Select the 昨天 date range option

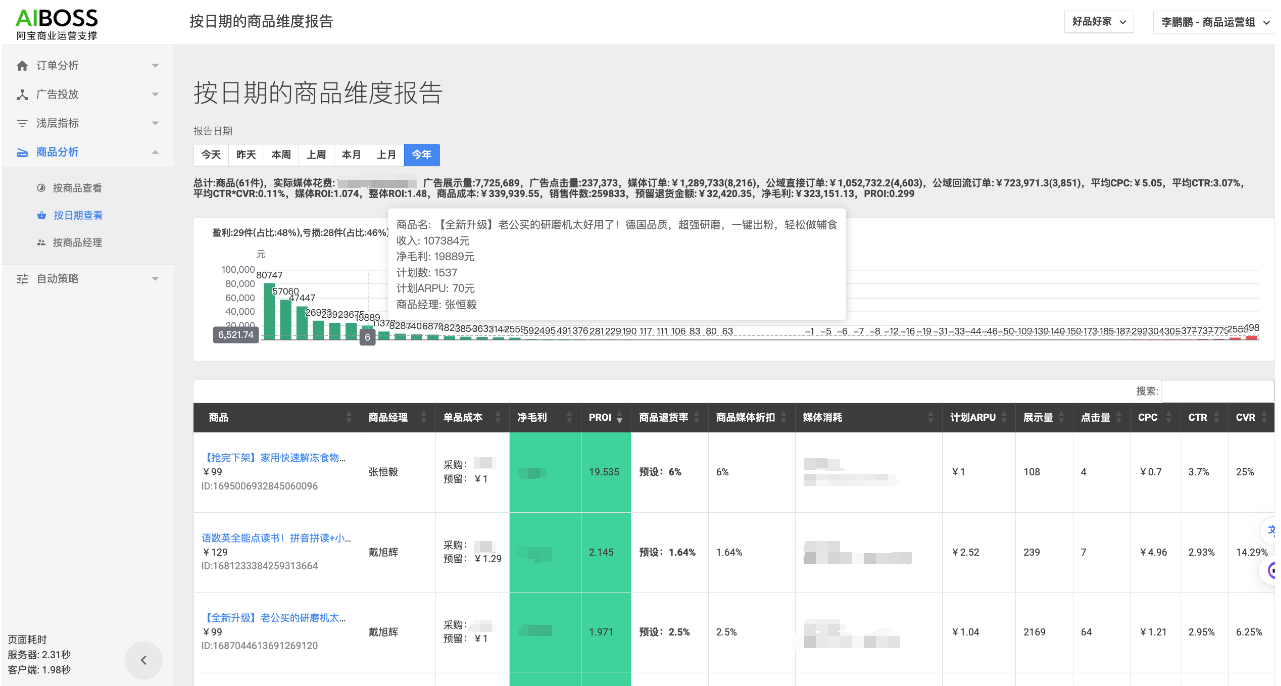(246, 155)
